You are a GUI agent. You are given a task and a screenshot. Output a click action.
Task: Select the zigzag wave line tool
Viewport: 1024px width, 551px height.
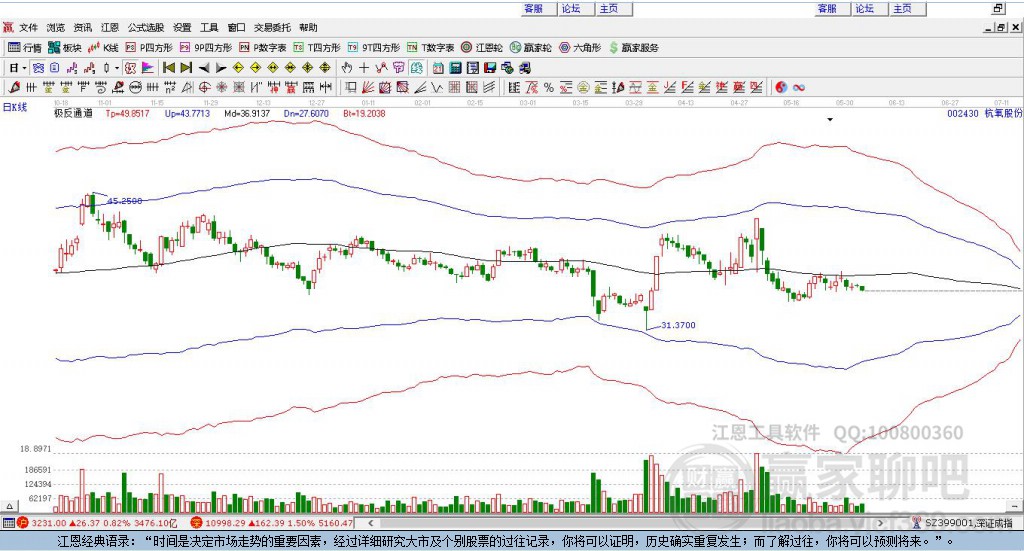pos(437,87)
